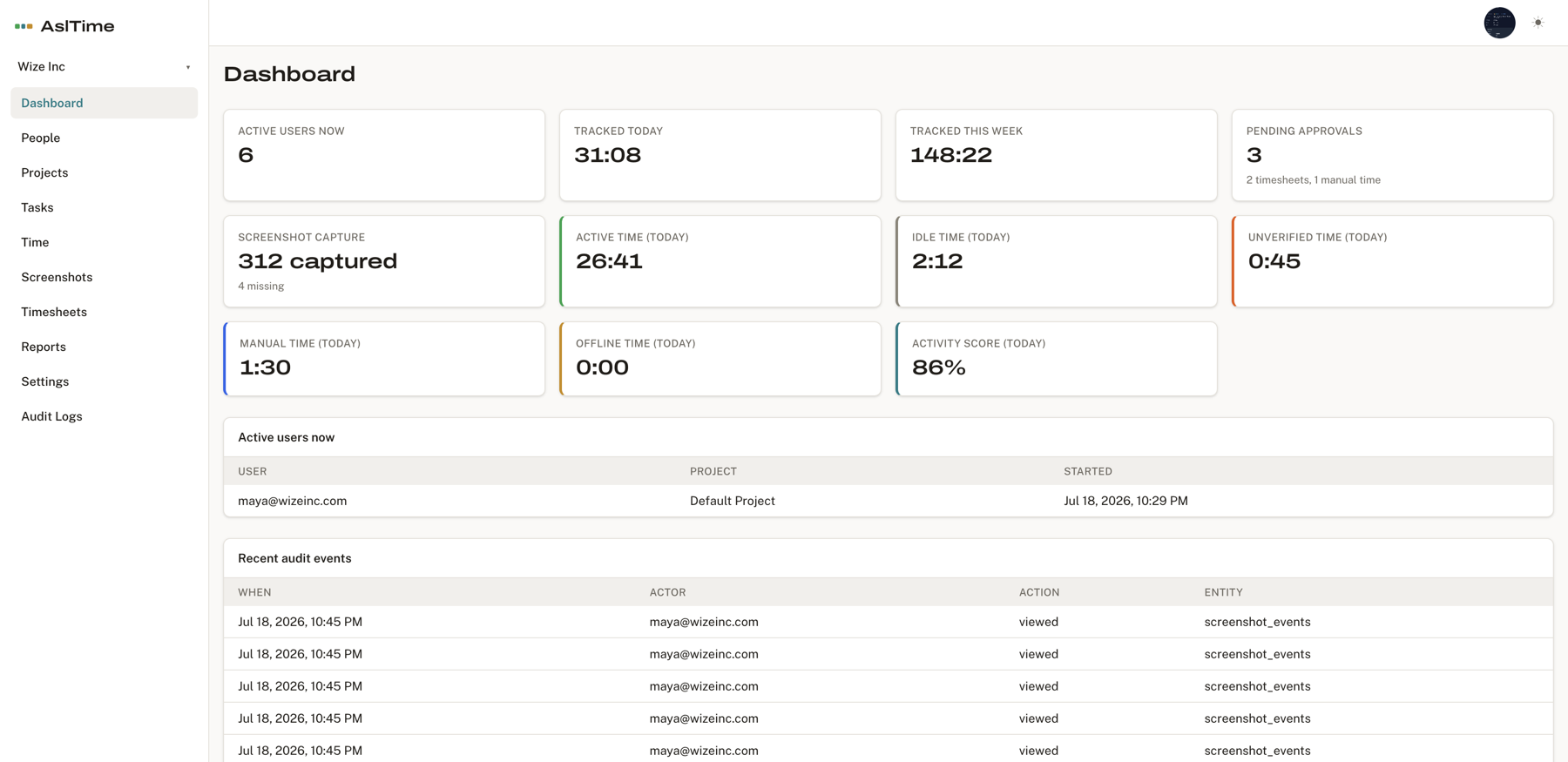Open Settings in the sidebar
The height and width of the screenshot is (762, 1568).
click(x=104, y=381)
